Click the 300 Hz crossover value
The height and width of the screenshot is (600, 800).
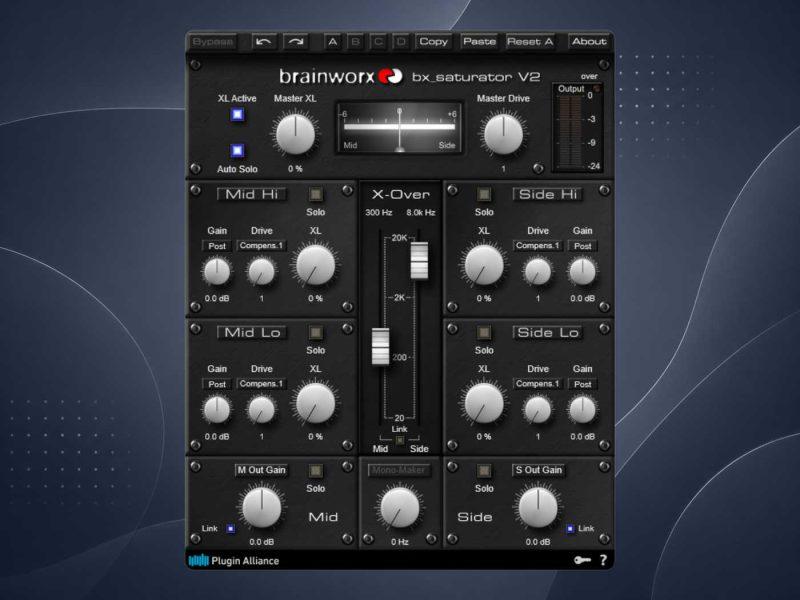[379, 213]
